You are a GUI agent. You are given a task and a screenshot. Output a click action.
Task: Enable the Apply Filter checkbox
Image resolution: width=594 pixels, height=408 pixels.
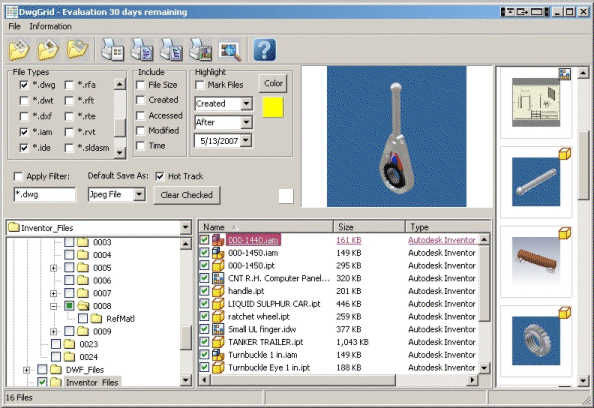tap(18, 177)
